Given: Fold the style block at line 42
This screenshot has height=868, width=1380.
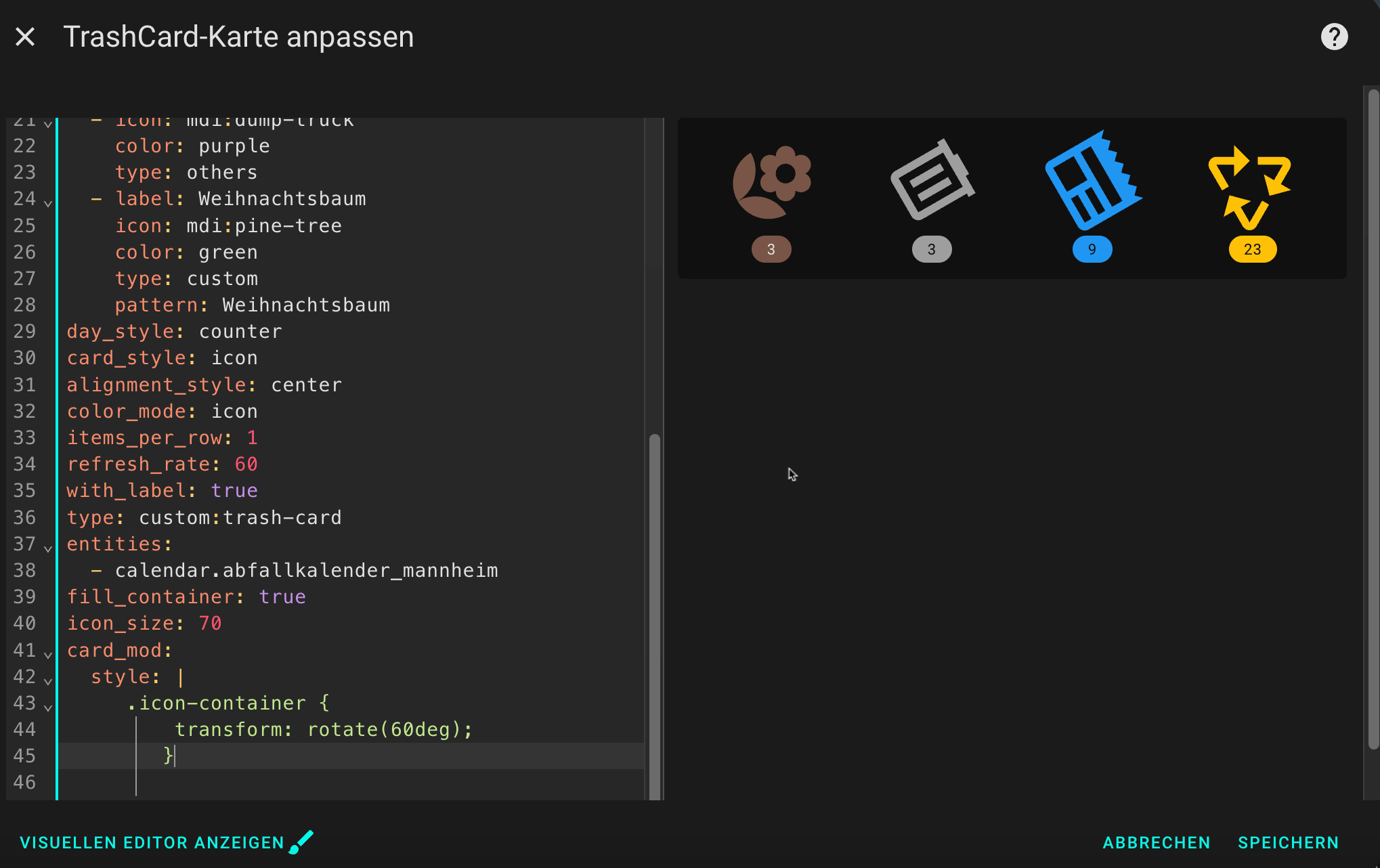Looking at the screenshot, I should [x=48, y=680].
